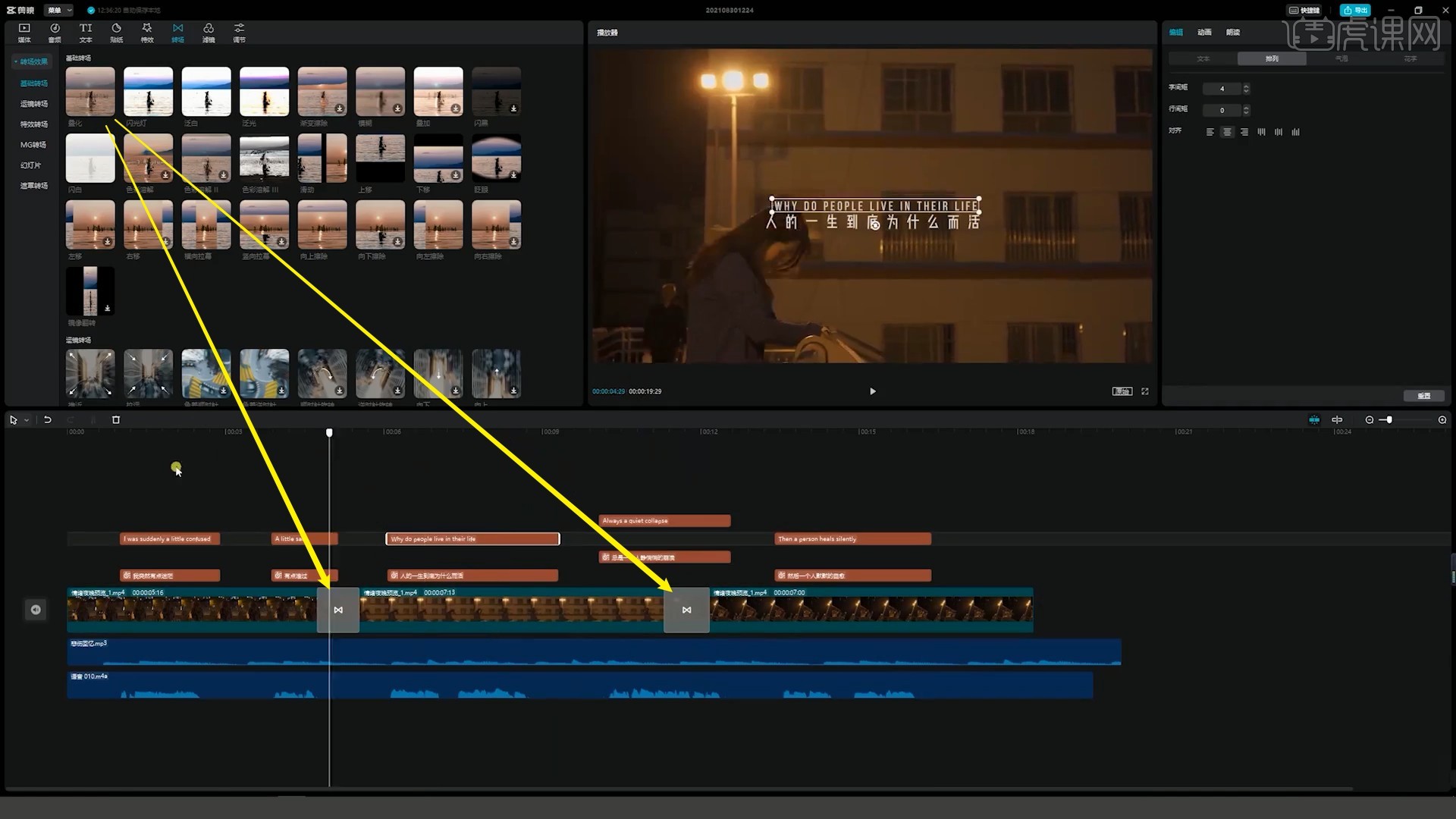The width and height of the screenshot is (1456, 819).
Task: Select the 闪光灯 flash transition thumbnail
Action: point(148,92)
